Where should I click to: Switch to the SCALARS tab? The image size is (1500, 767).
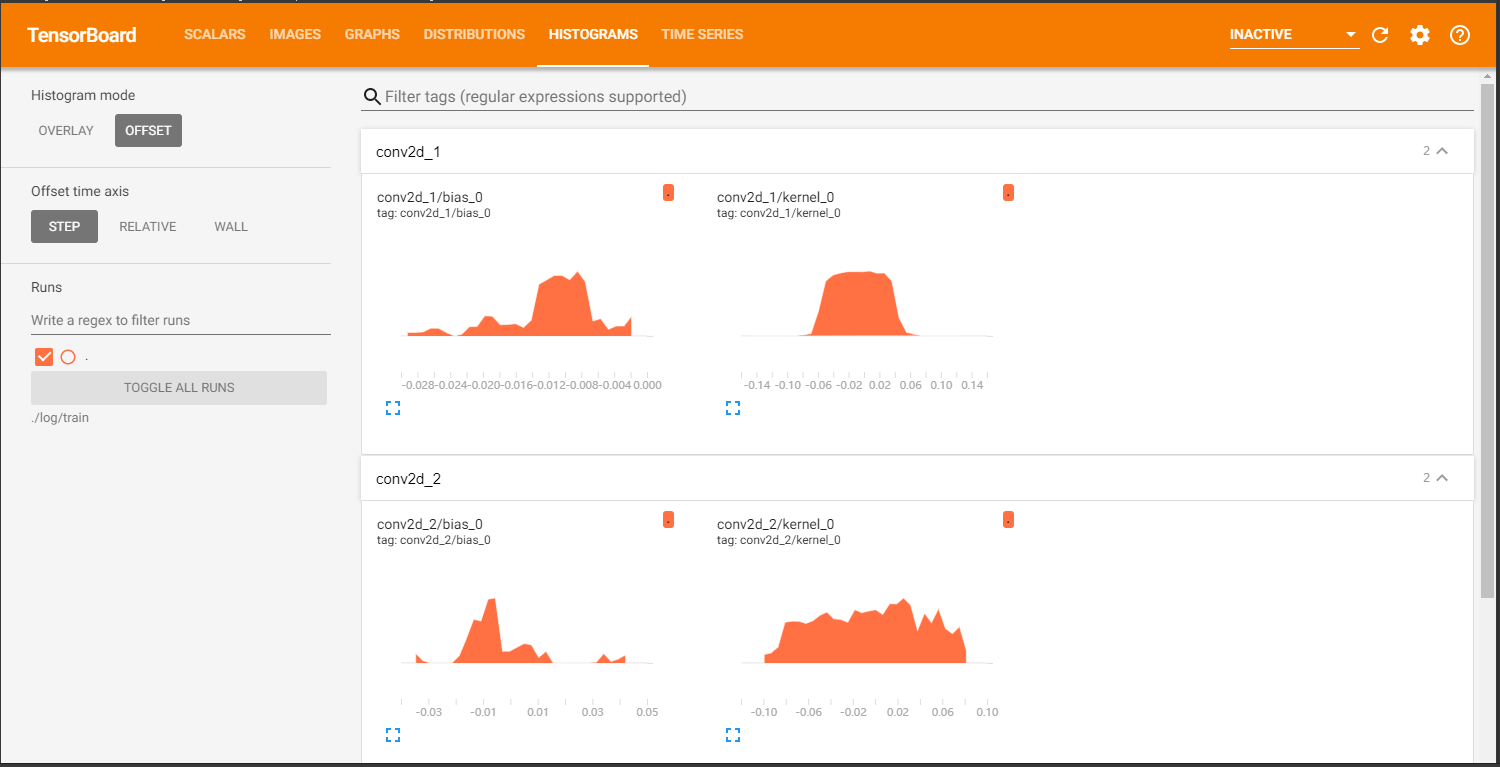tap(215, 34)
